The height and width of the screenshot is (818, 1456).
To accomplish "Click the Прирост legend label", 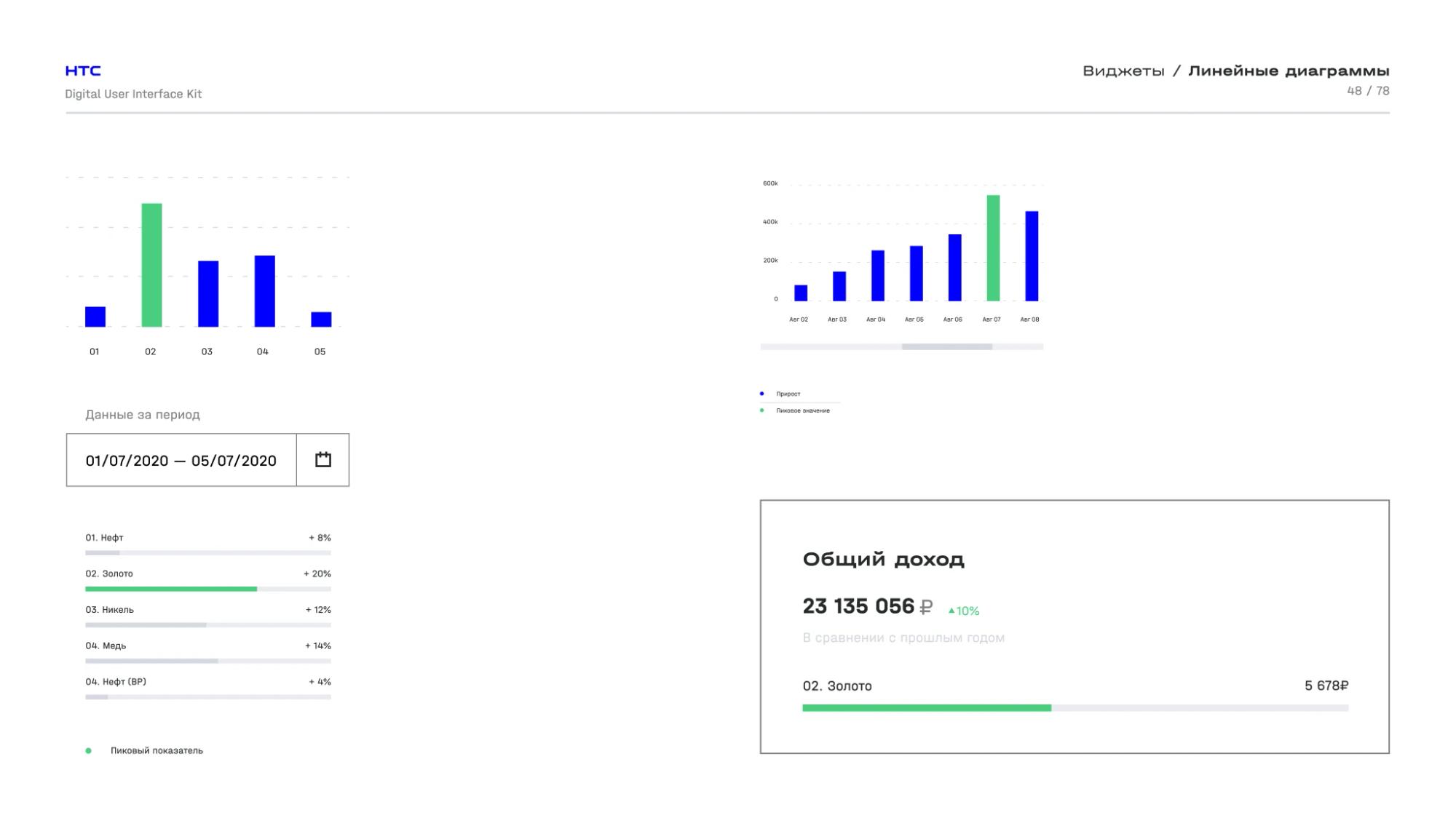I will pyautogui.click(x=788, y=394).
